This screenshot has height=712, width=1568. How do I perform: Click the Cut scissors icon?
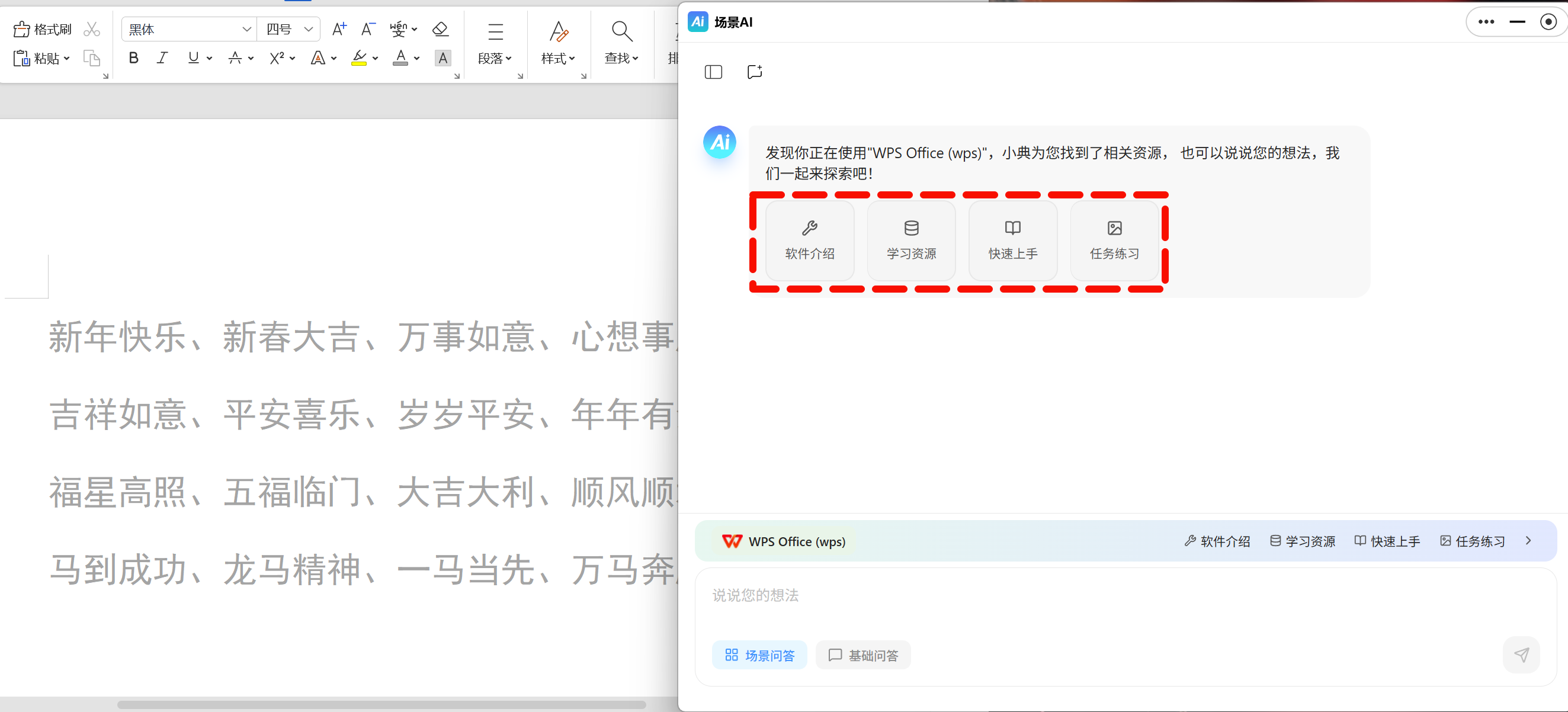[92, 29]
